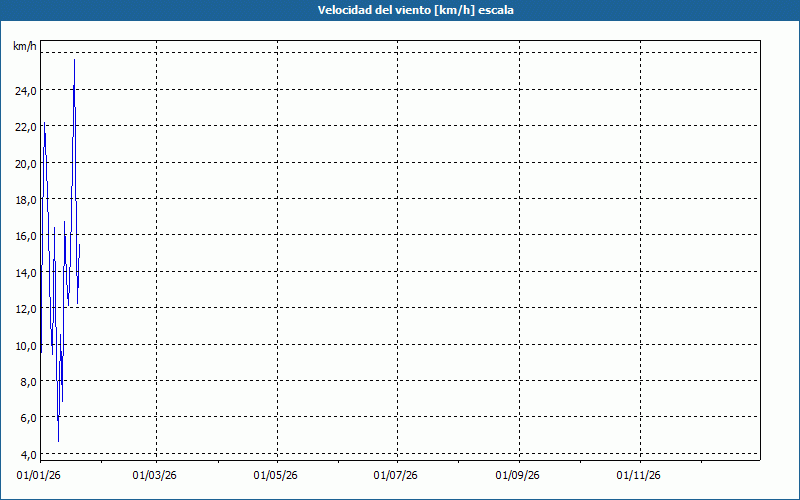
Task: Click the 01/09/26 date label
Action: click(x=517, y=476)
